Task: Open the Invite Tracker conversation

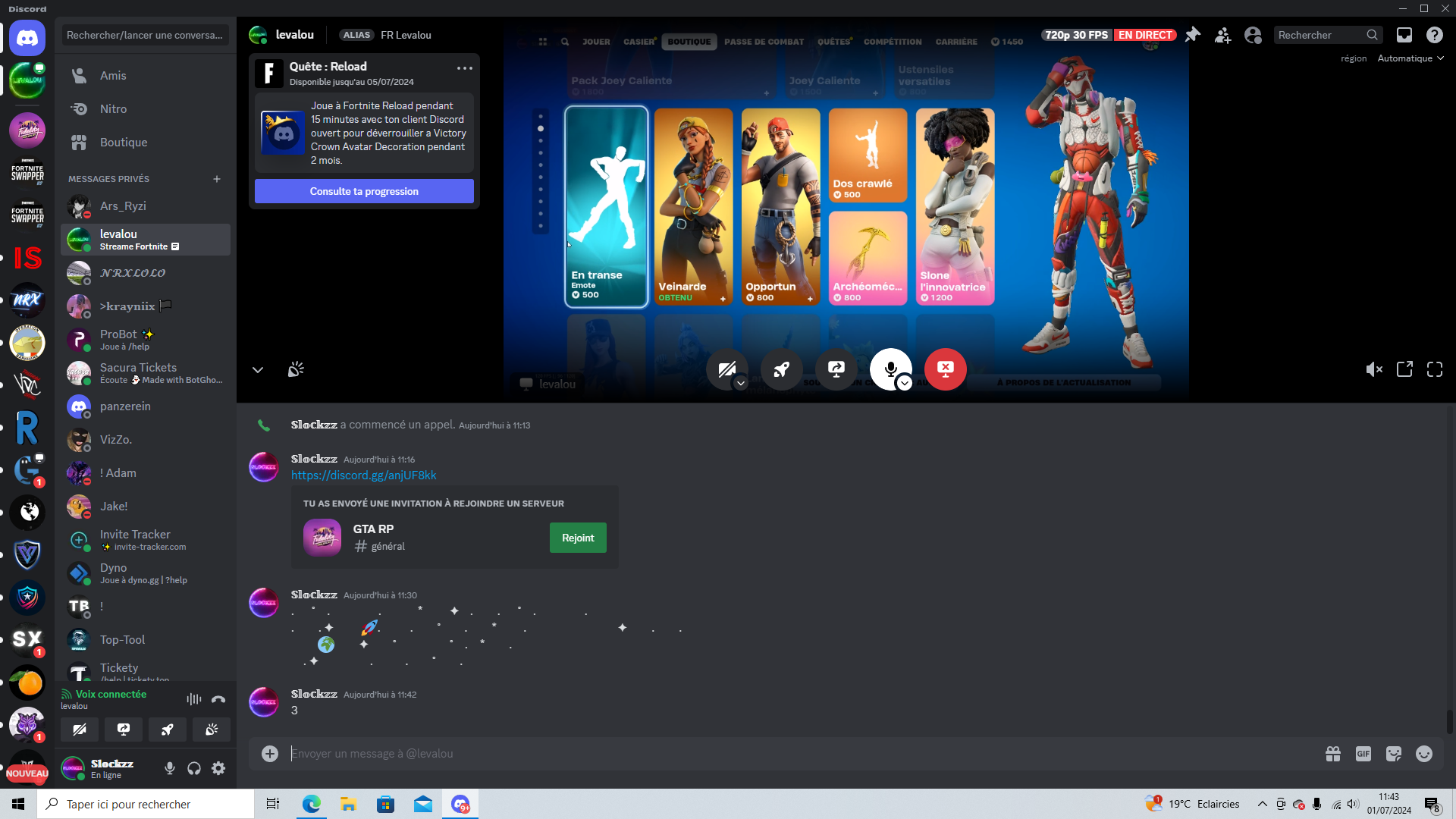Action: (x=146, y=540)
